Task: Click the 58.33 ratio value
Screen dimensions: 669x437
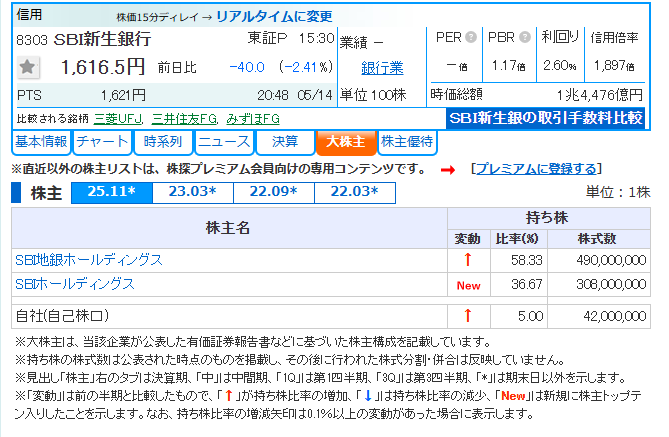Action: click(x=526, y=260)
